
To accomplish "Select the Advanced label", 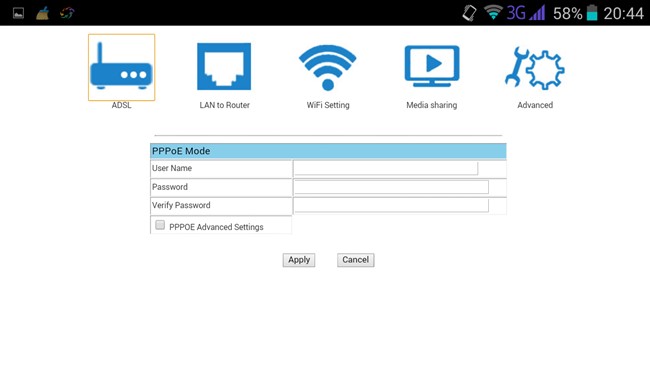I will [535, 105].
